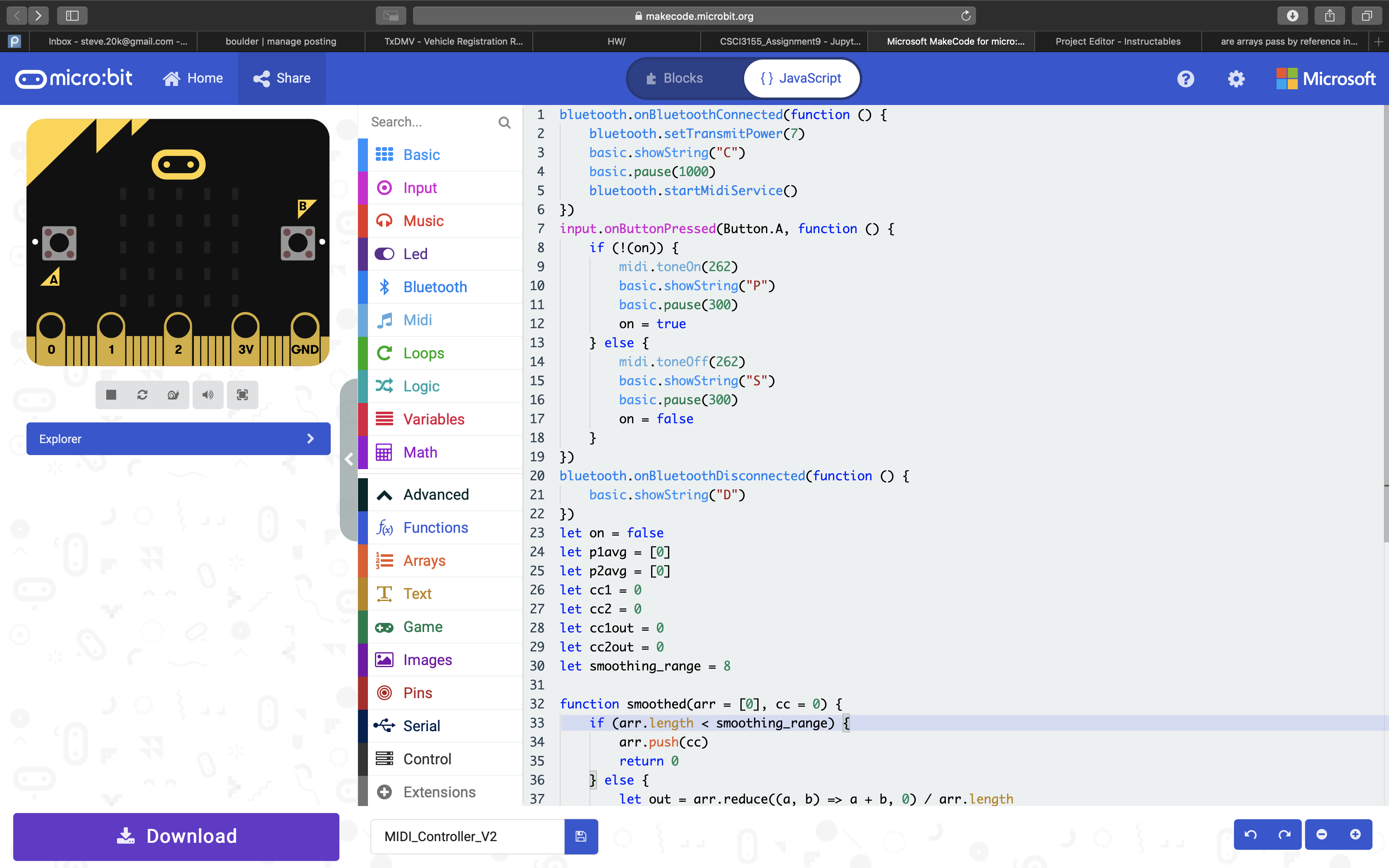Expand the Advanced section
This screenshot has height=868, width=1389.
coord(436,494)
